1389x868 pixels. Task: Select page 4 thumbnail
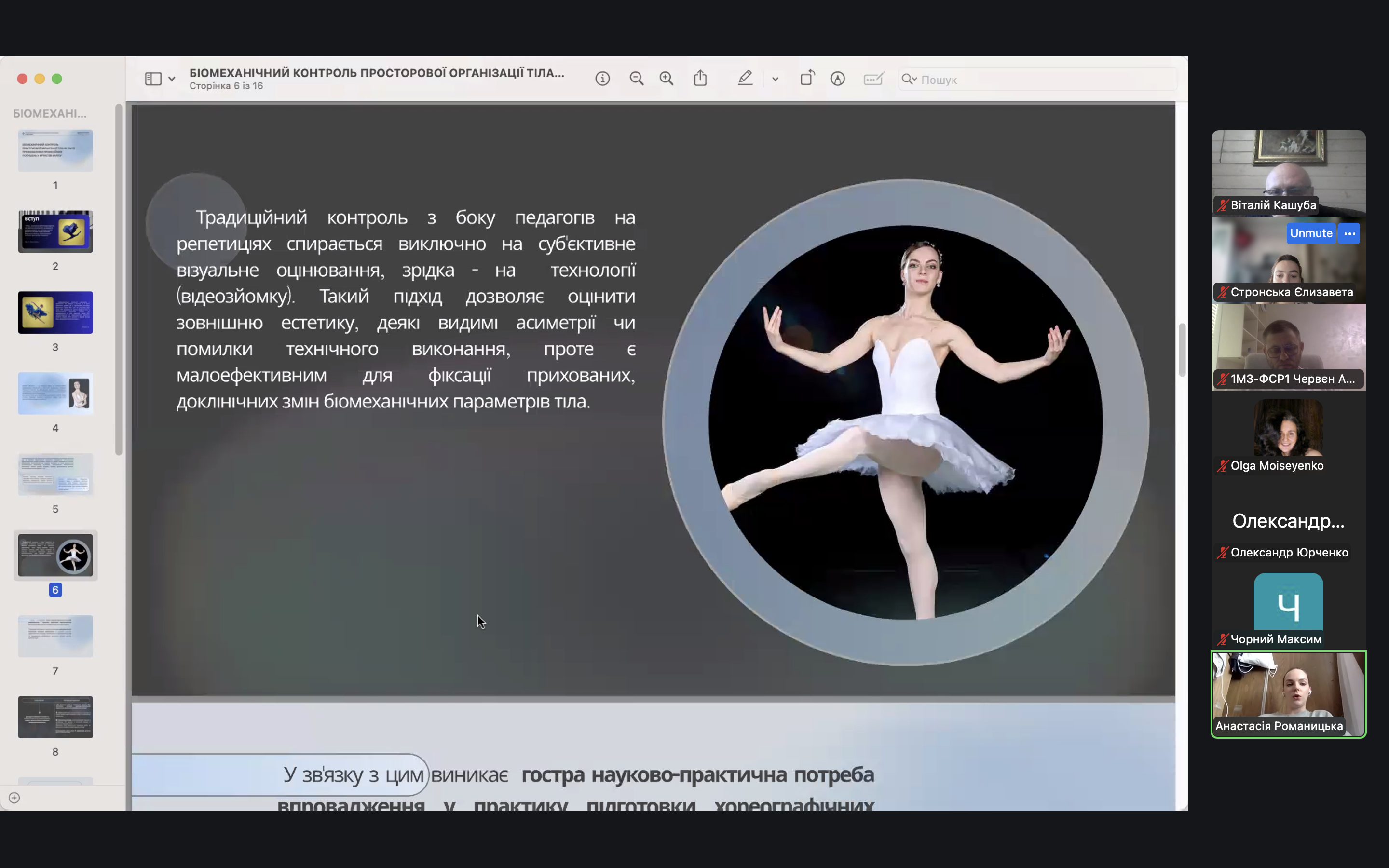[55, 393]
